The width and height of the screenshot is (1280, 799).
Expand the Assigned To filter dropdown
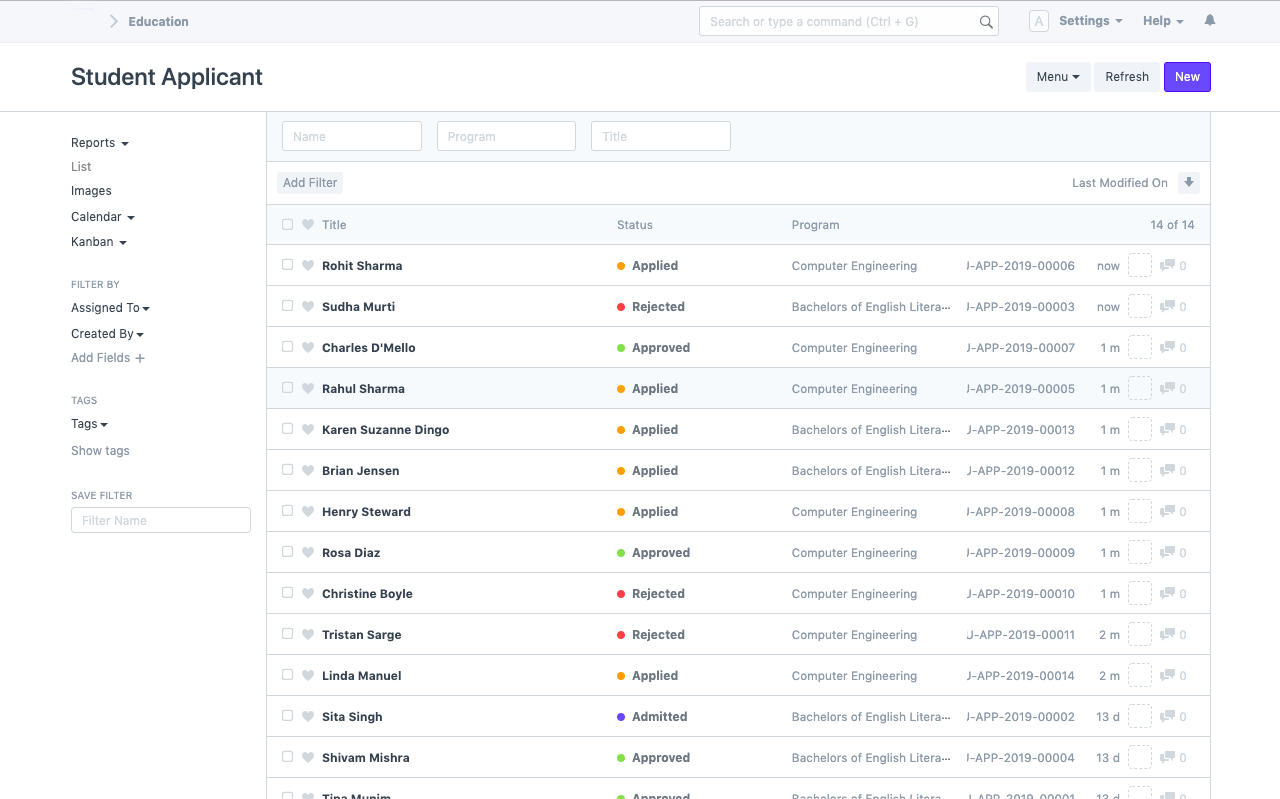[x=110, y=308]
